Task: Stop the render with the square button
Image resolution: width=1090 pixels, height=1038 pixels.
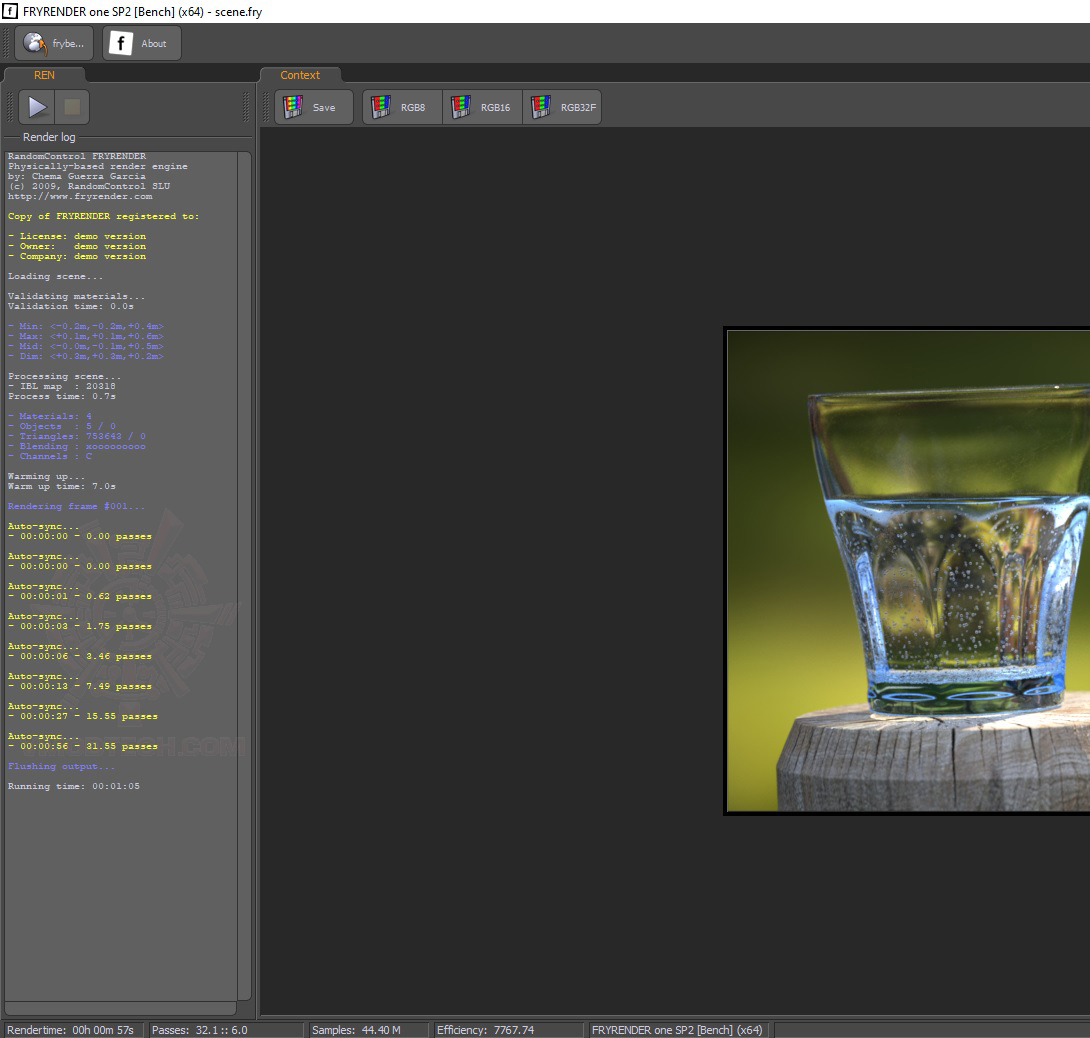Action: tap(72, 107)
